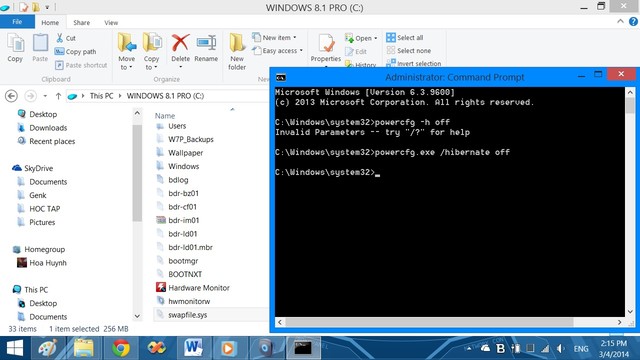Click the New folder icon
Viewport: 640px width, 360px height.
tap(237, 43)
